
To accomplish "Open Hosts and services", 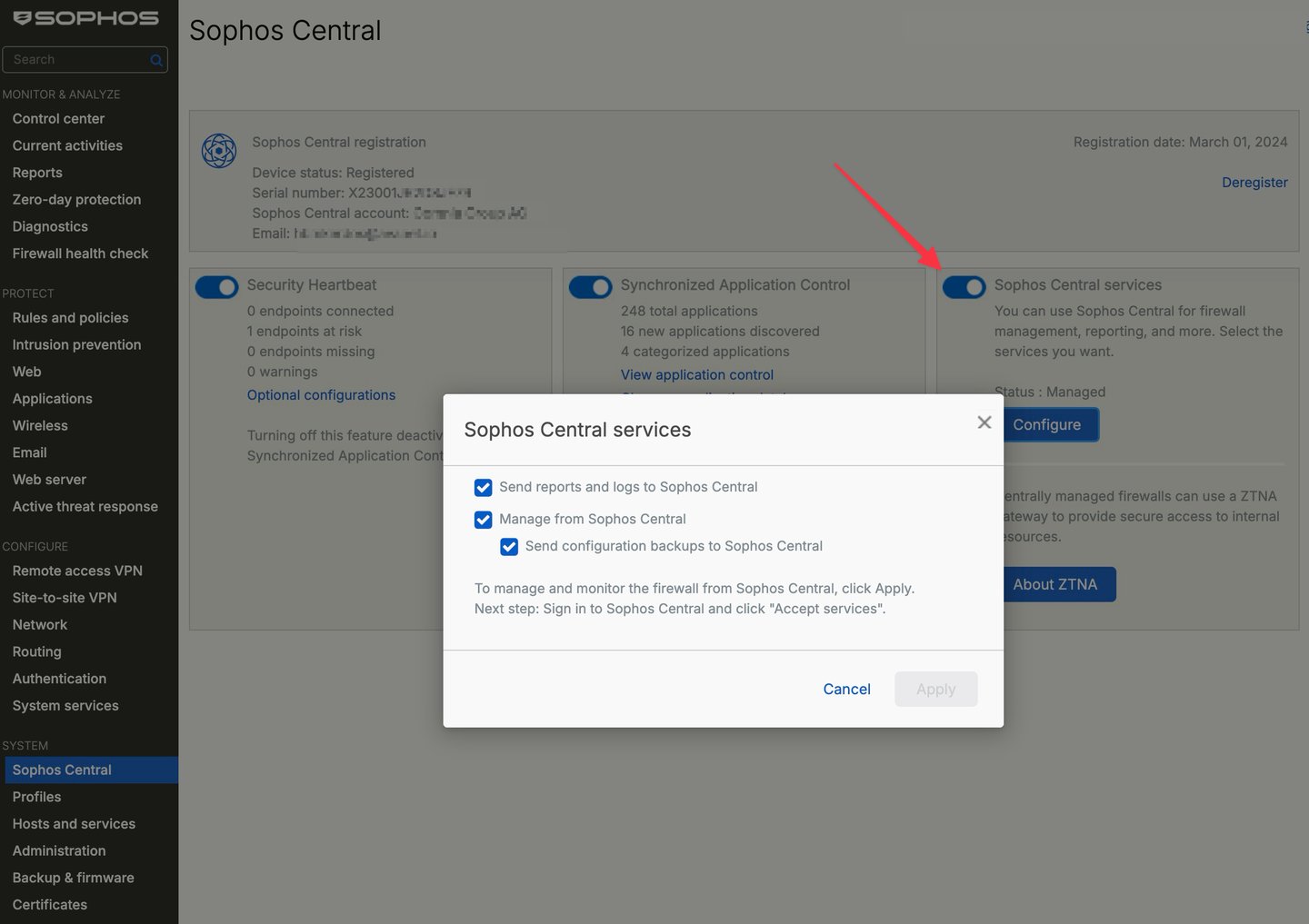I will coord(74,824).
